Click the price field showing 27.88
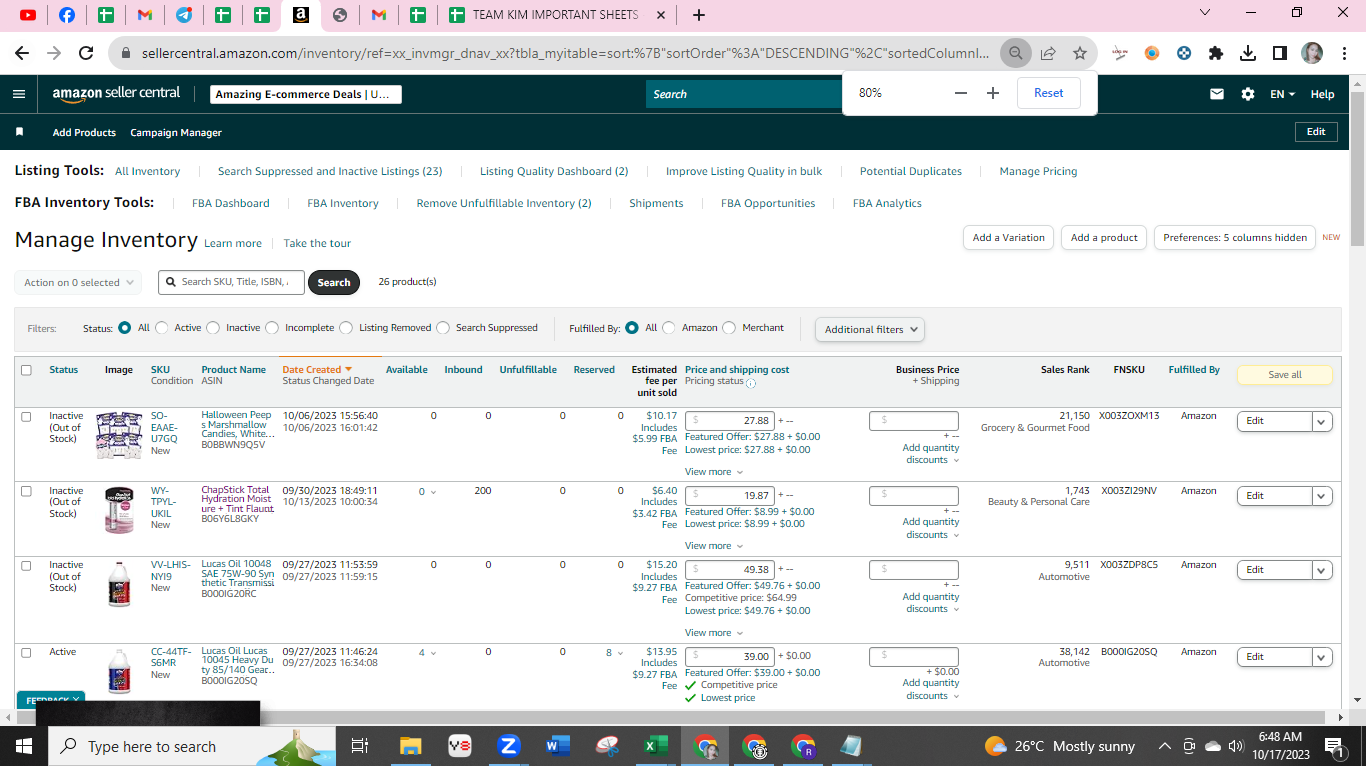Screen dimensions: 1366x766 coord(730,421)
